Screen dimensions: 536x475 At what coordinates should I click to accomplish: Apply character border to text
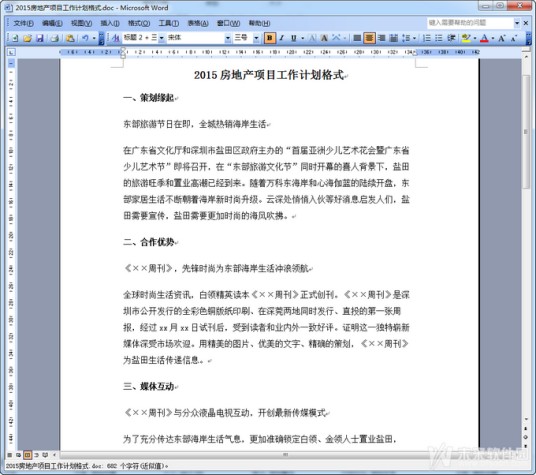point(312,38)
